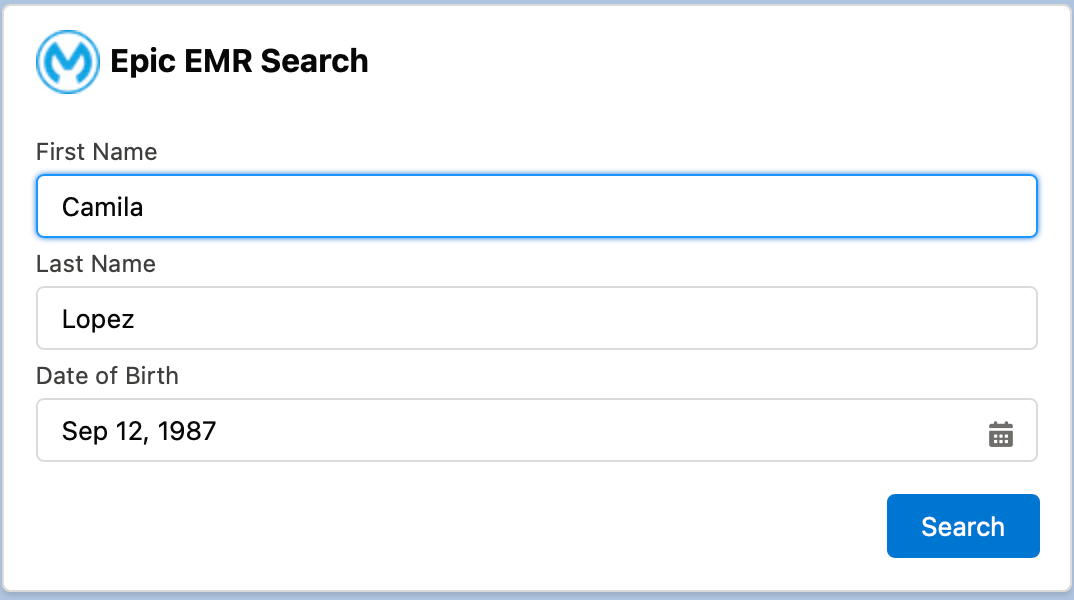Click the word "Epic" in the title
The image size is (1074, 600).
tap(142, 62)
